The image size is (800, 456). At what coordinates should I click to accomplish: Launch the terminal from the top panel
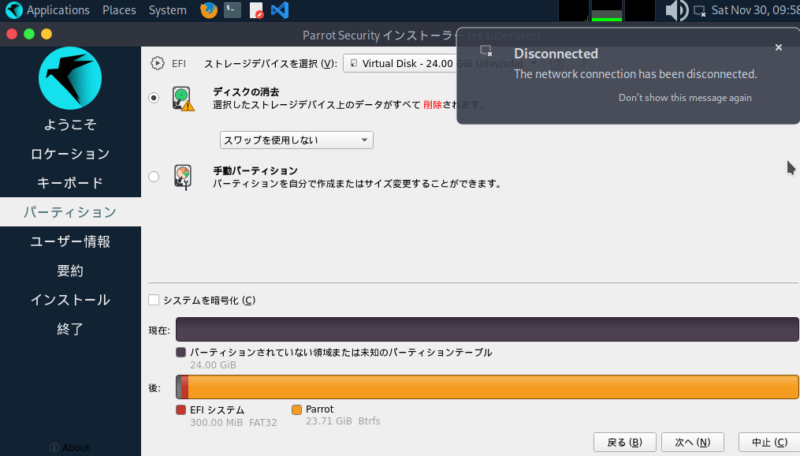point(232,11)
